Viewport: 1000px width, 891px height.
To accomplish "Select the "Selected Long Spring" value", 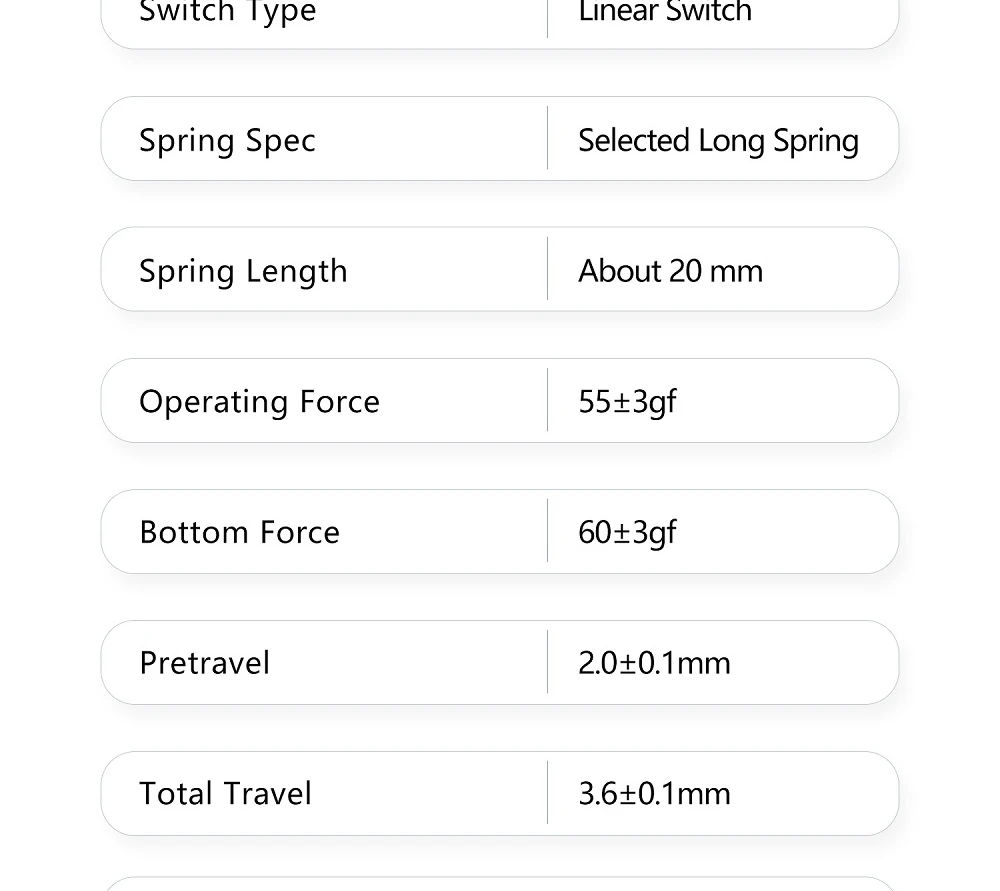I will (x=718, y=140).
